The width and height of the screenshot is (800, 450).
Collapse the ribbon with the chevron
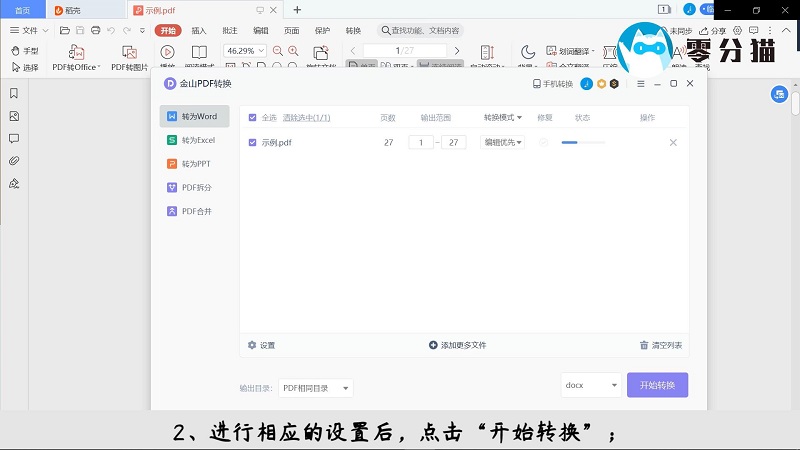tap(786, 31)
